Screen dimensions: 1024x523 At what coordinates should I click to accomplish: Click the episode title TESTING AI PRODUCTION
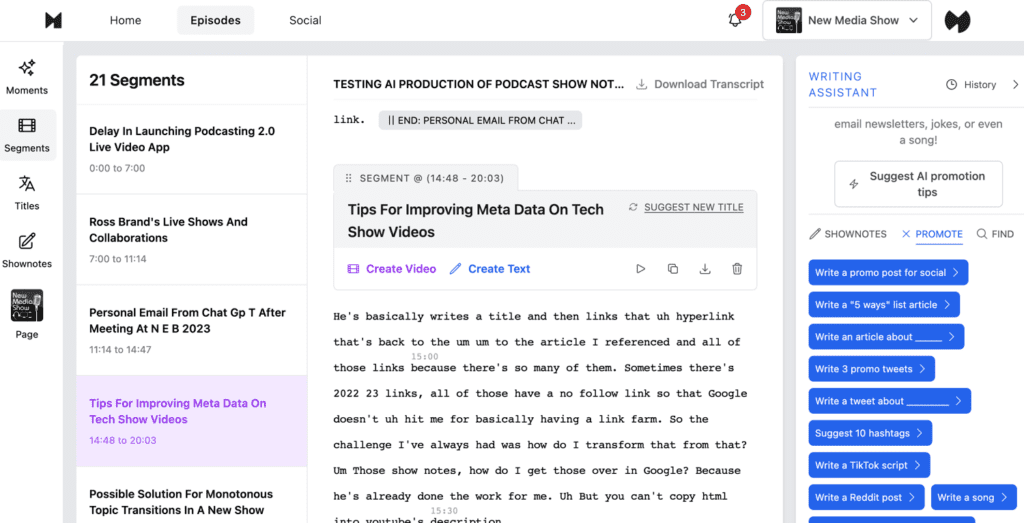pos(479,84)
